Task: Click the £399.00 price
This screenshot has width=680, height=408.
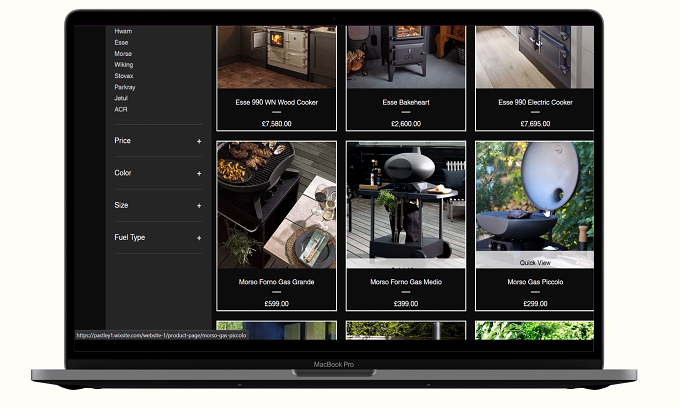Action: pos(406,304)
